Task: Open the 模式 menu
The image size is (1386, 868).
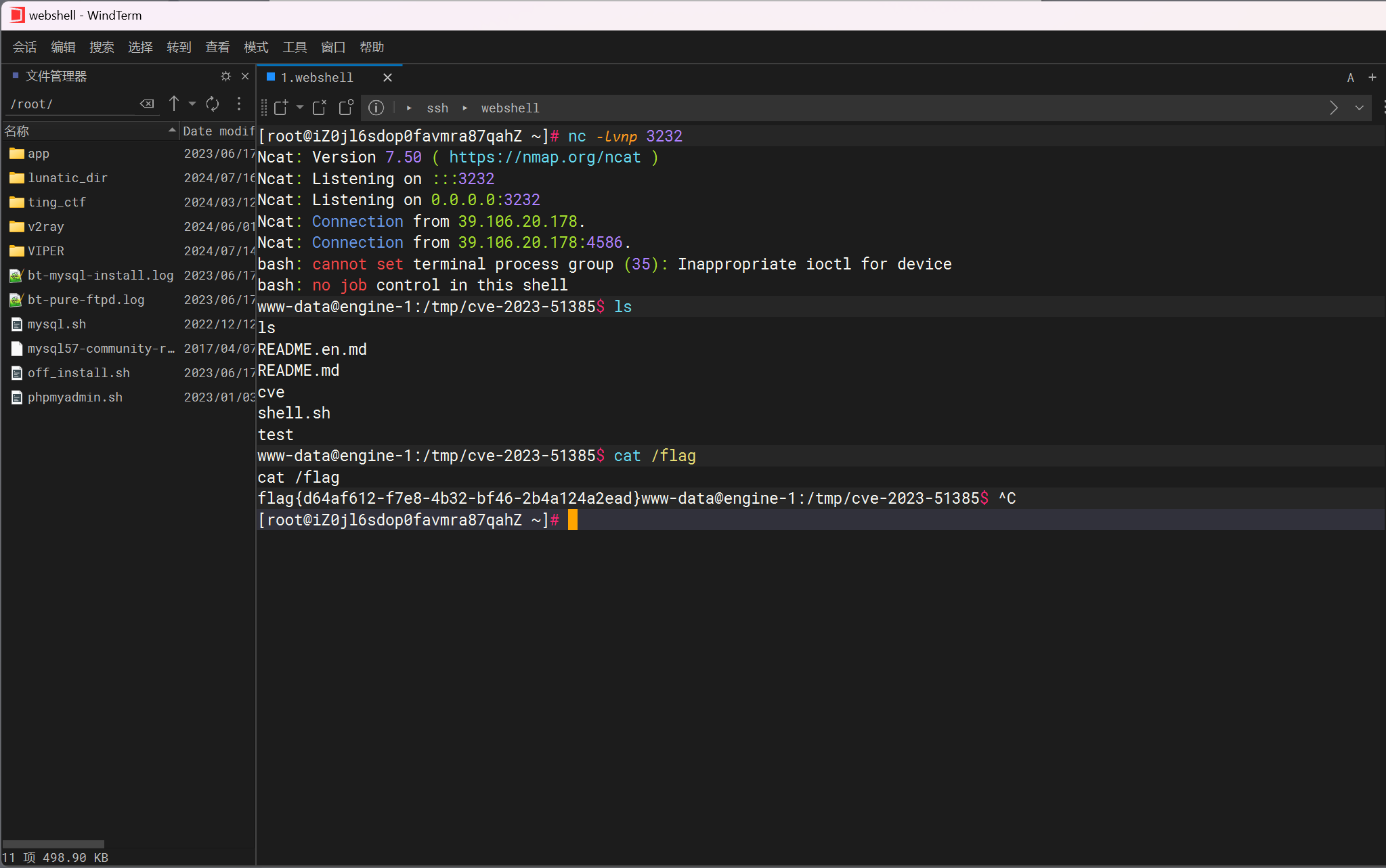Action: [x=256, y=47]
